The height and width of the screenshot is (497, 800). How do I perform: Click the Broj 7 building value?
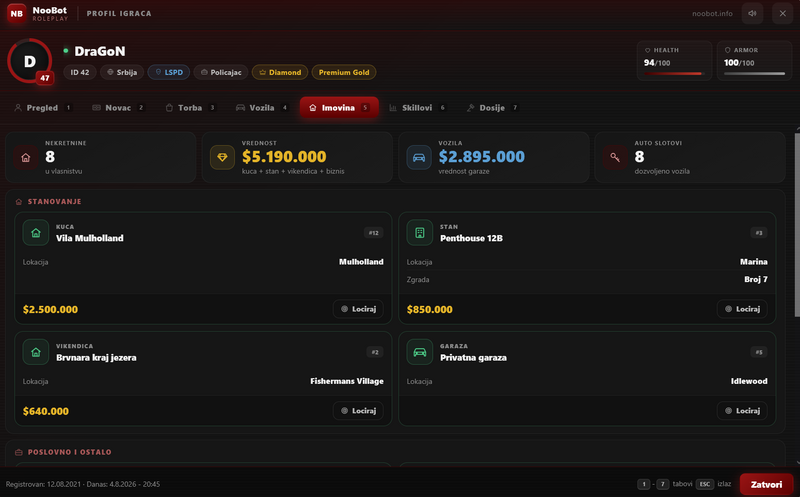(756, 279)
